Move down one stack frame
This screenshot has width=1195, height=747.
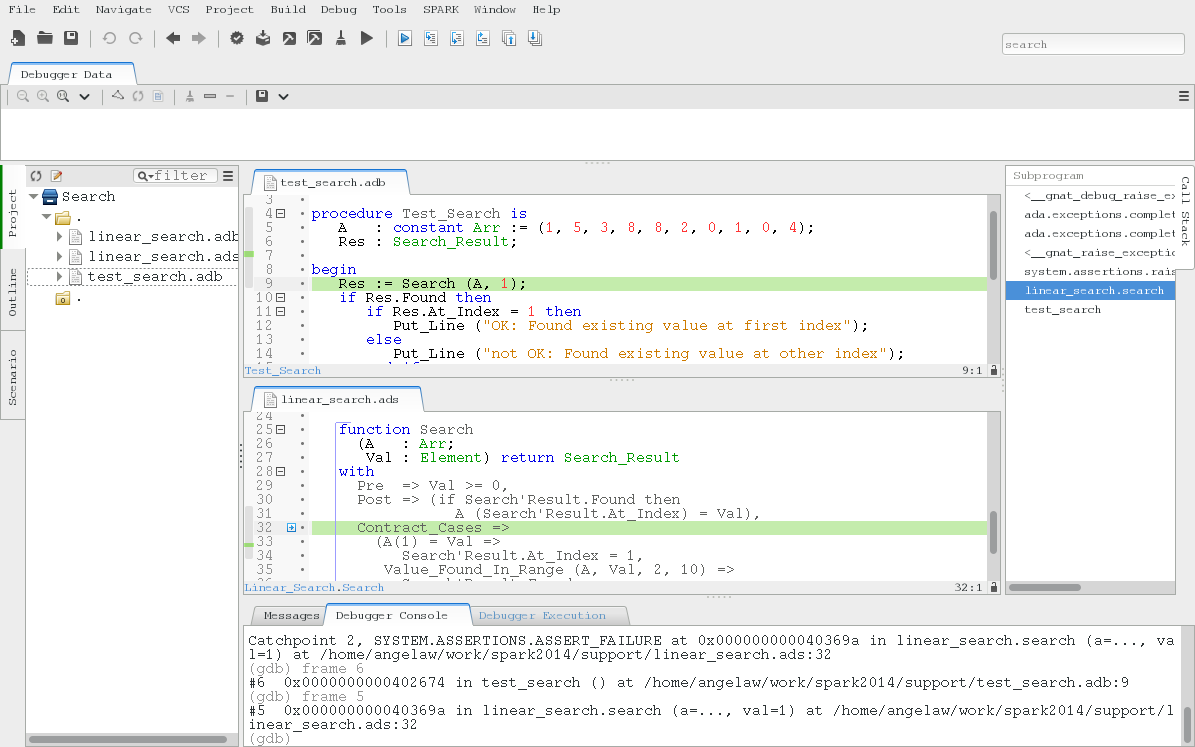pyautogui.click(x=535, y=38)
